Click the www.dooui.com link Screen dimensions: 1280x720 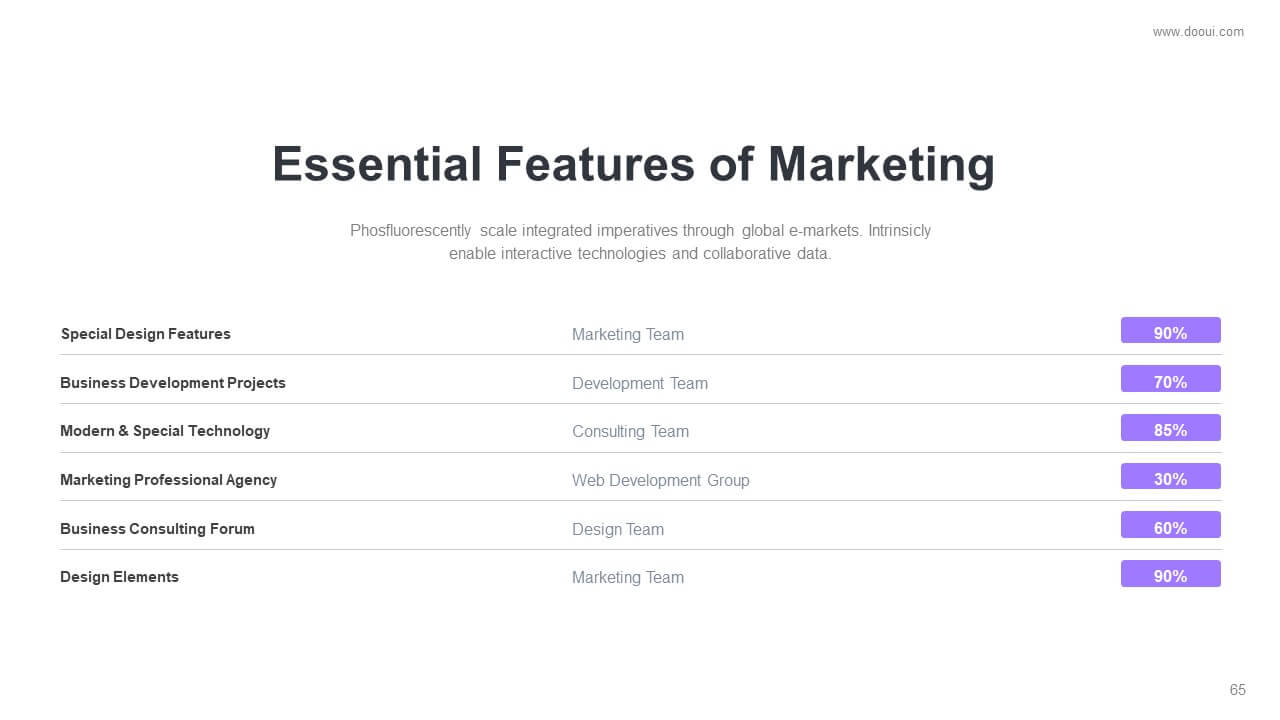click(1198, 32)
